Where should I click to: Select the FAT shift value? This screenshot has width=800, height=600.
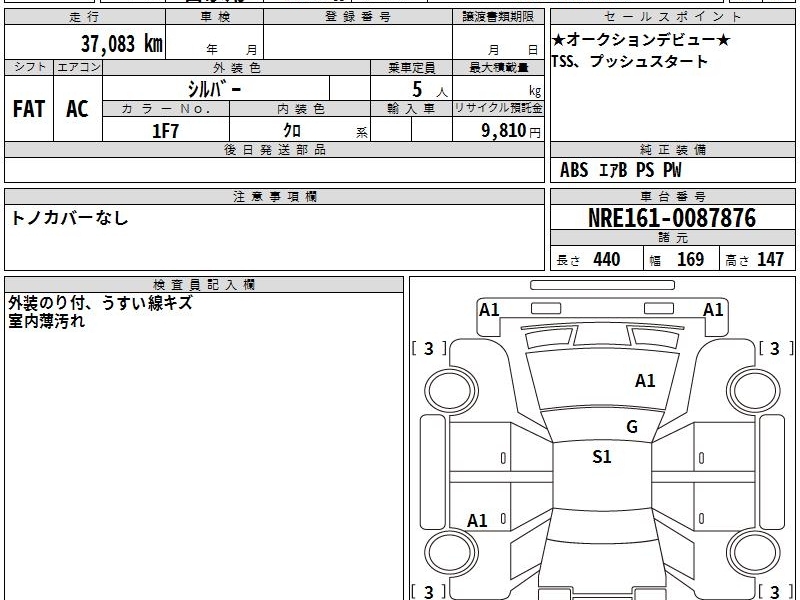29,109
